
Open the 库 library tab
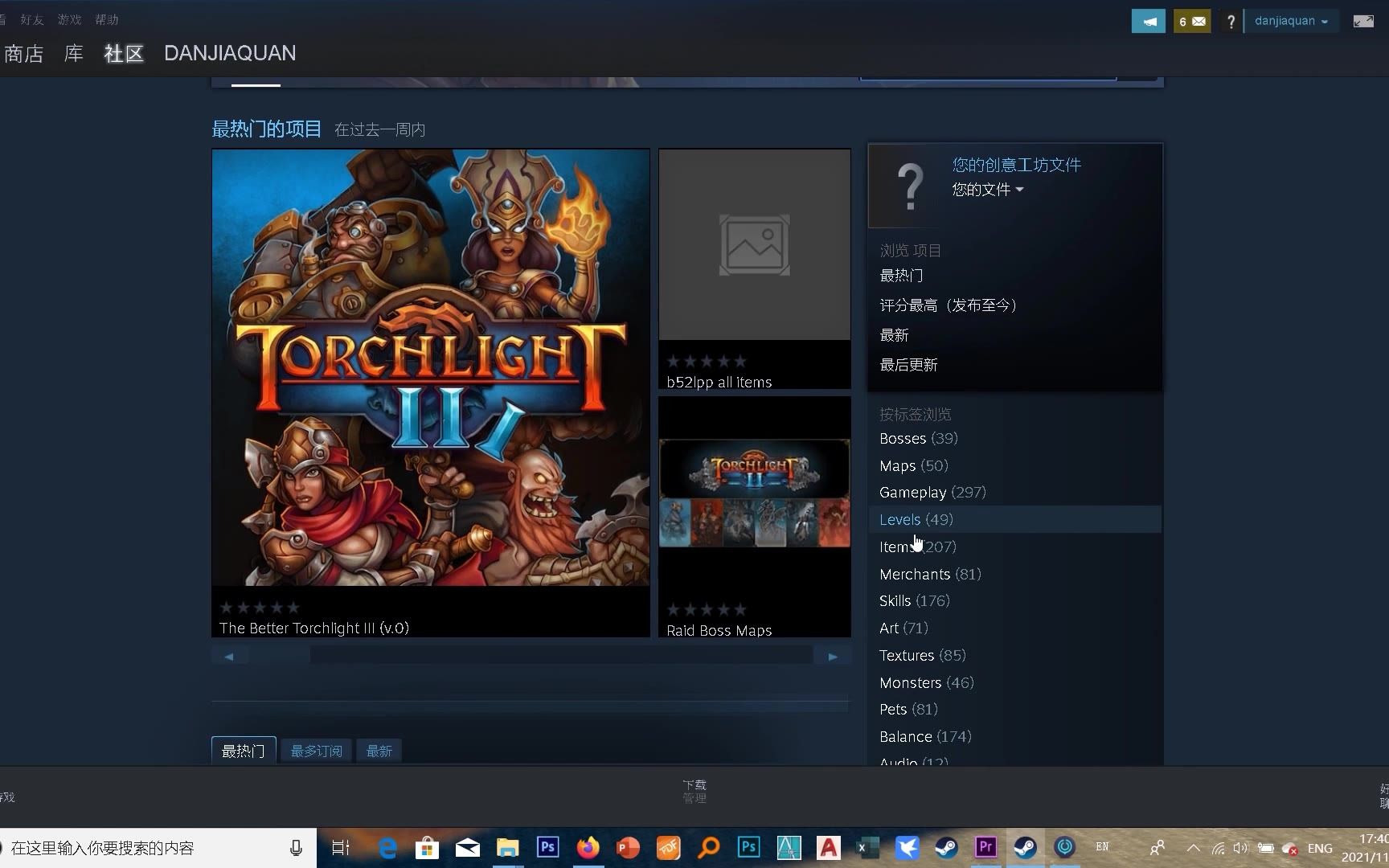coord(74,54)
